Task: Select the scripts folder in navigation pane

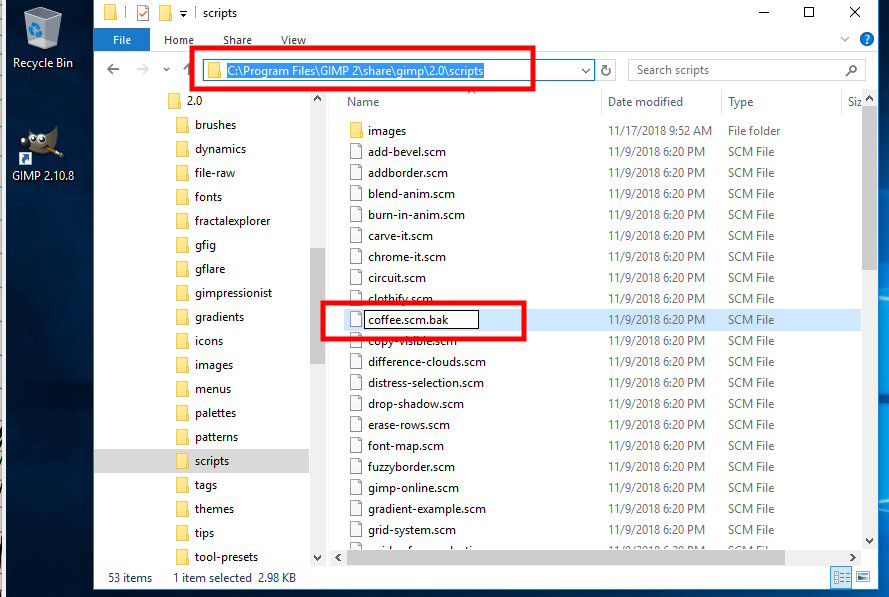Action: [202, 461]
